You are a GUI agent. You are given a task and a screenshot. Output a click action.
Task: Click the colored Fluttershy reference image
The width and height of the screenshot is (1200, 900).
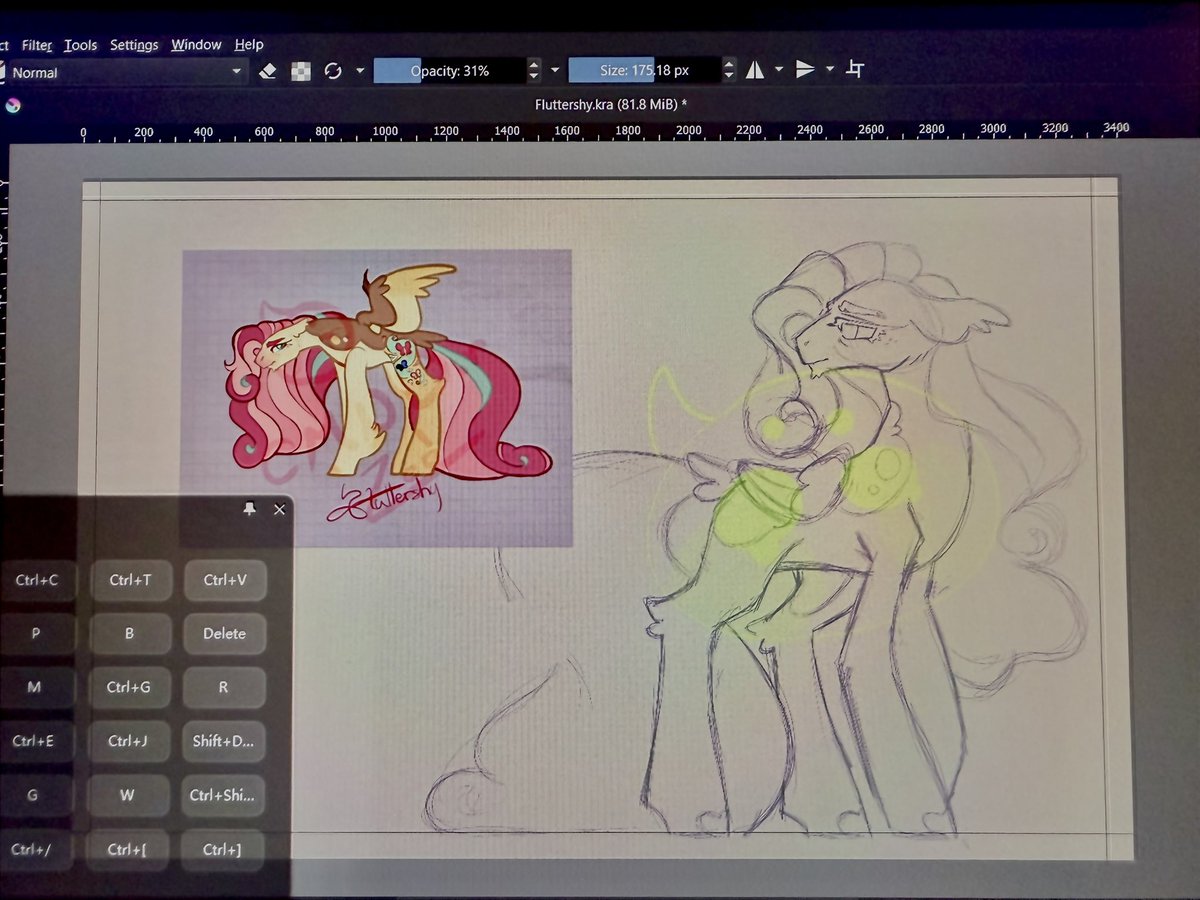pyautogui.click(x=377, y=398)
